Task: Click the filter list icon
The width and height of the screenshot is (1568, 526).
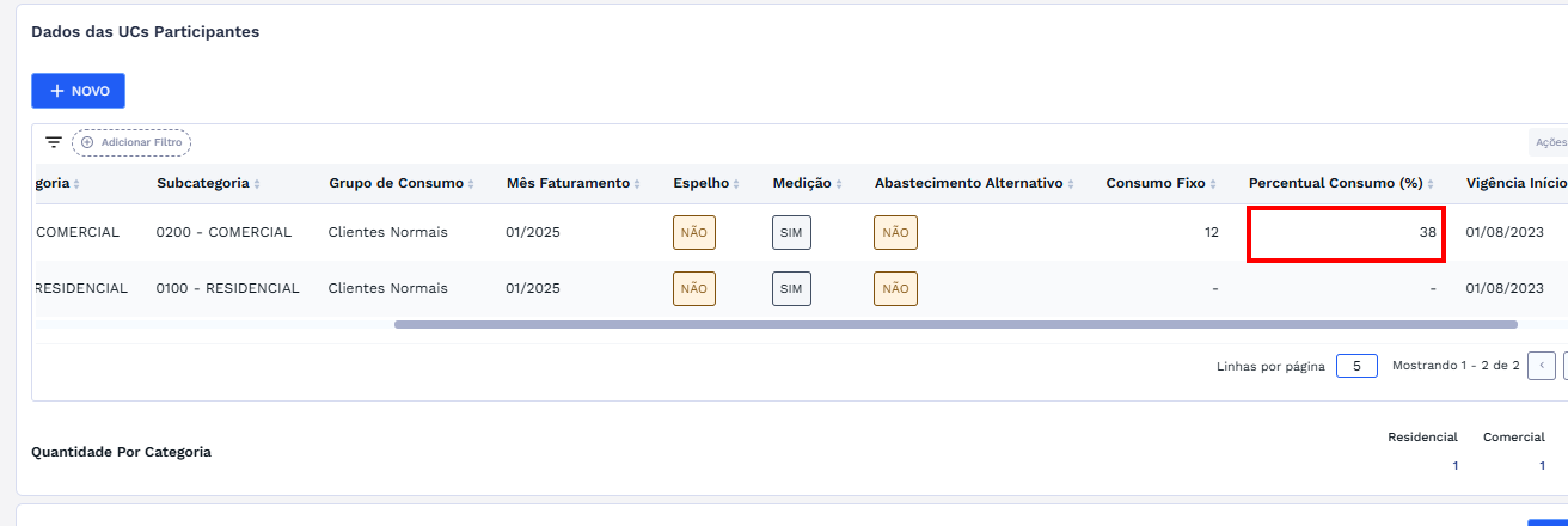Action: [54, 142]
